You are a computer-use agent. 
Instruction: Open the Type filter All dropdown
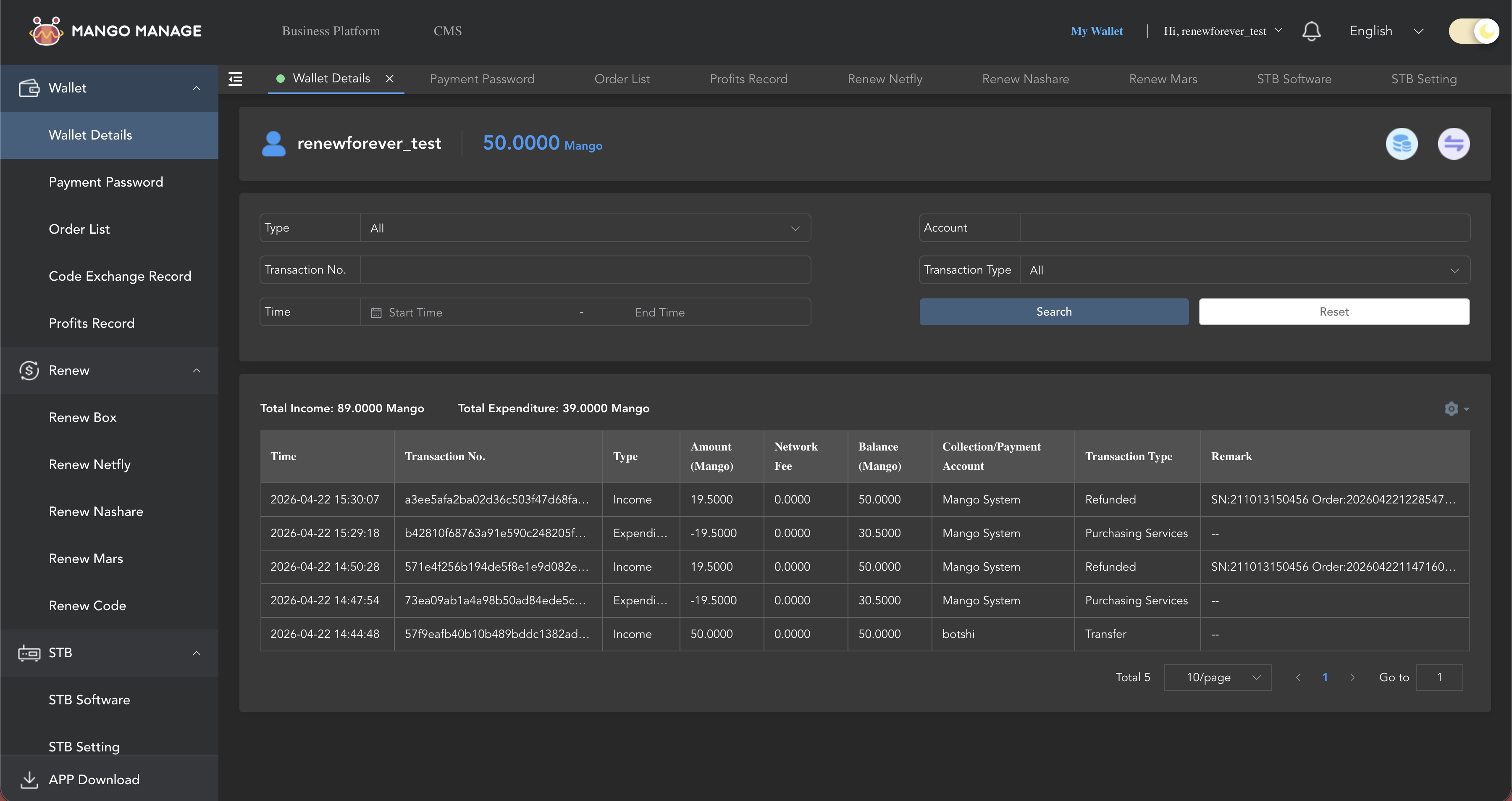[585, 228]
